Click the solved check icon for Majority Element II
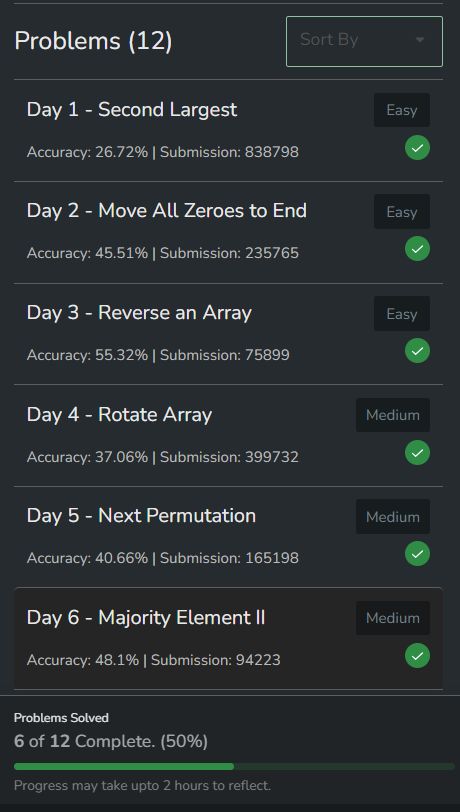 [x=417, y=656]
